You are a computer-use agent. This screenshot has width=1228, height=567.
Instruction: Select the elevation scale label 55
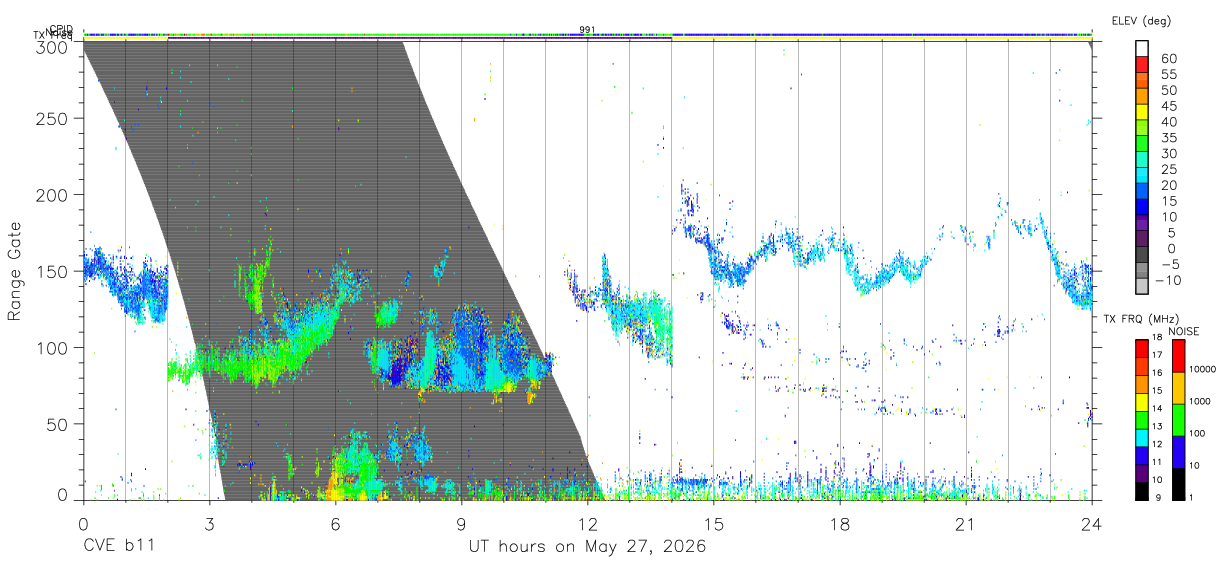click(1167, 75)
